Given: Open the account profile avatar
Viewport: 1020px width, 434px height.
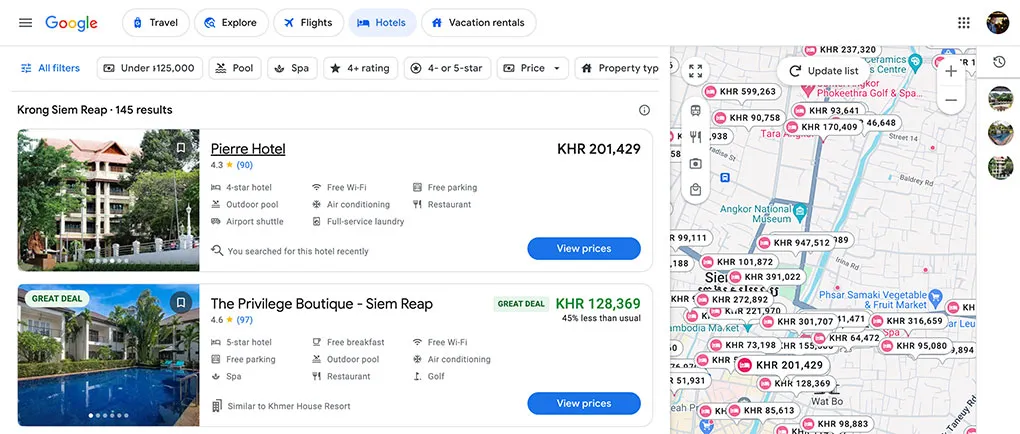Looking at the screenshot, I should pyautogui.click(x=997, y=23).
